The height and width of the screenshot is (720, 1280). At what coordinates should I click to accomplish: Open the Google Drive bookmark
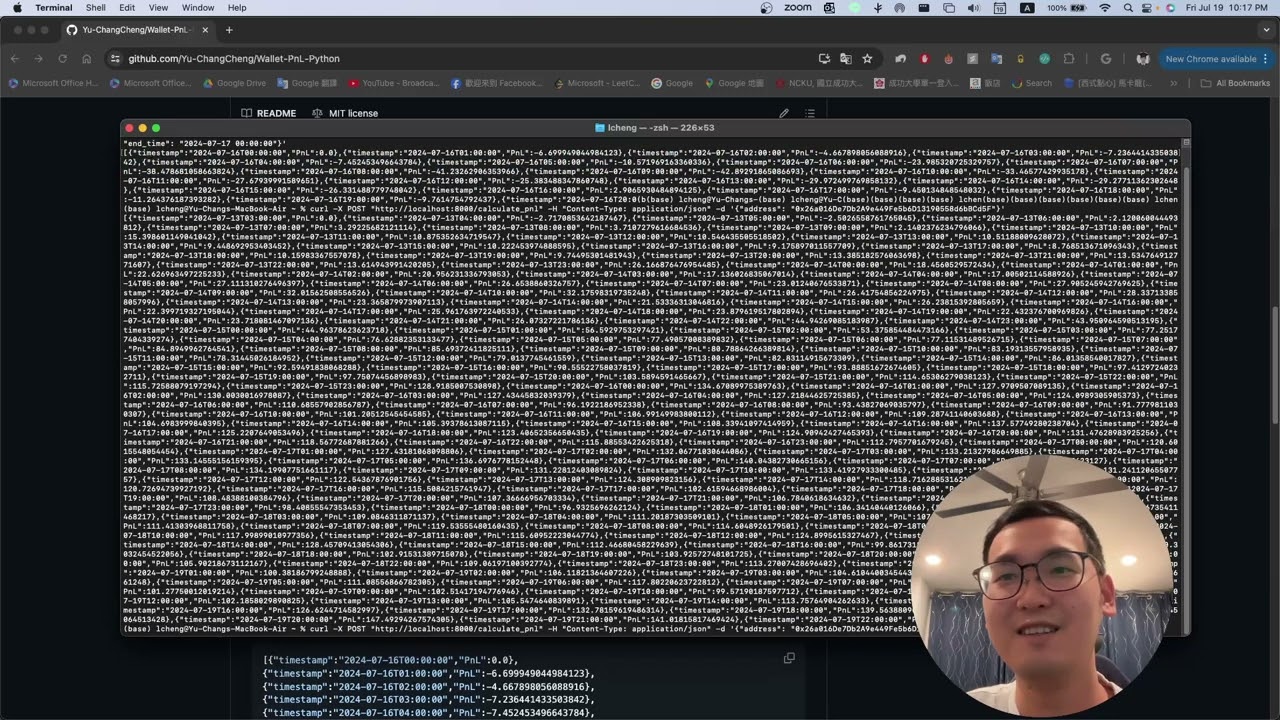(x=234, y=83)
